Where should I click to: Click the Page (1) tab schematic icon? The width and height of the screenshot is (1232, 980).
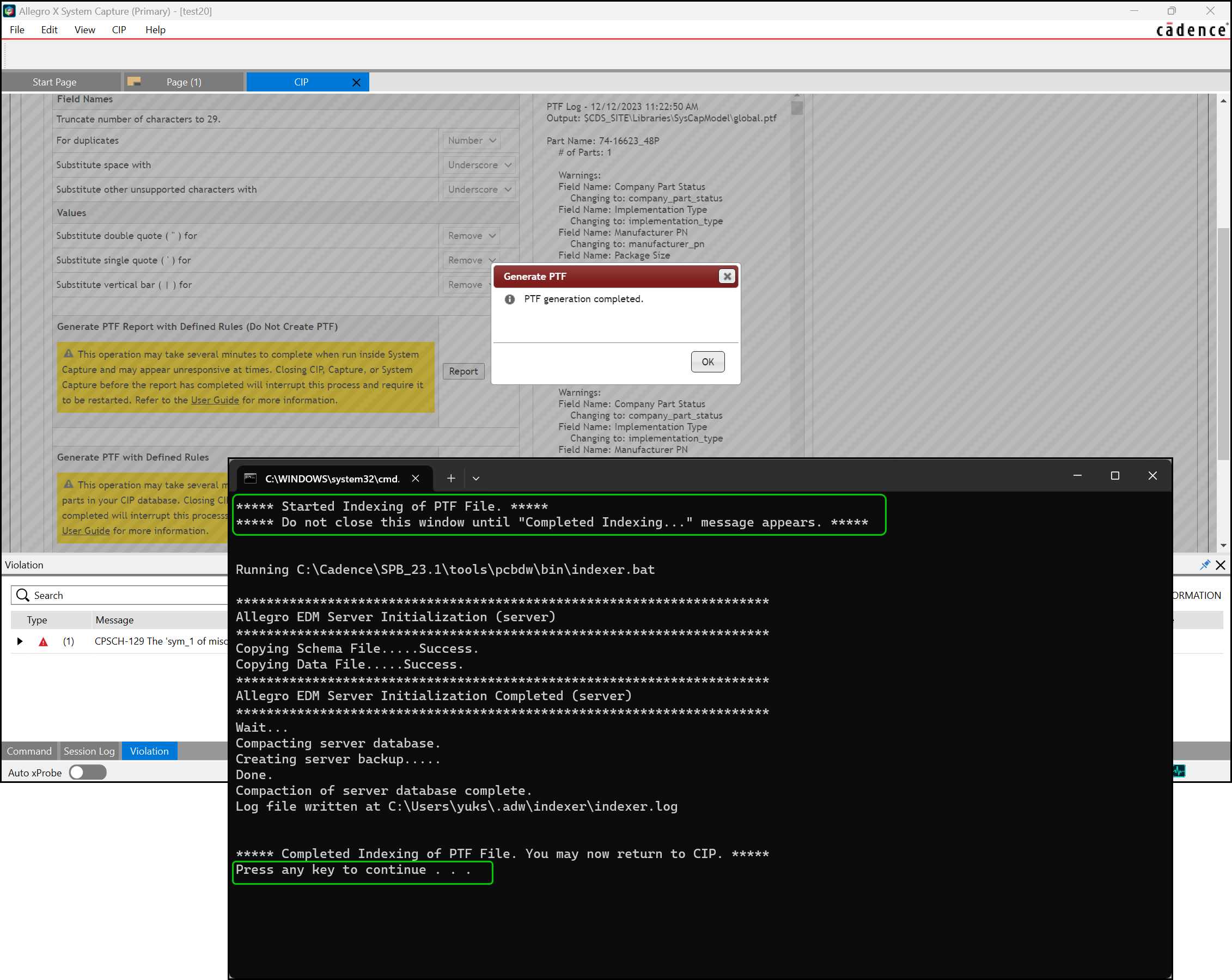tap(135, 82)
